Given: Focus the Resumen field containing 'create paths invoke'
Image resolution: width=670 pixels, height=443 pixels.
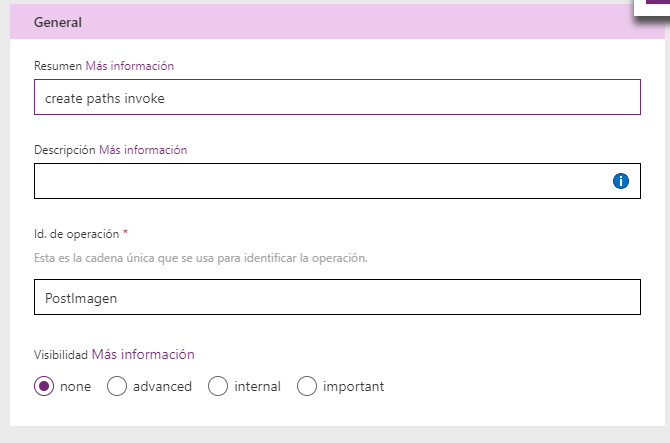Looking at the screenshot, I should 337,97.
